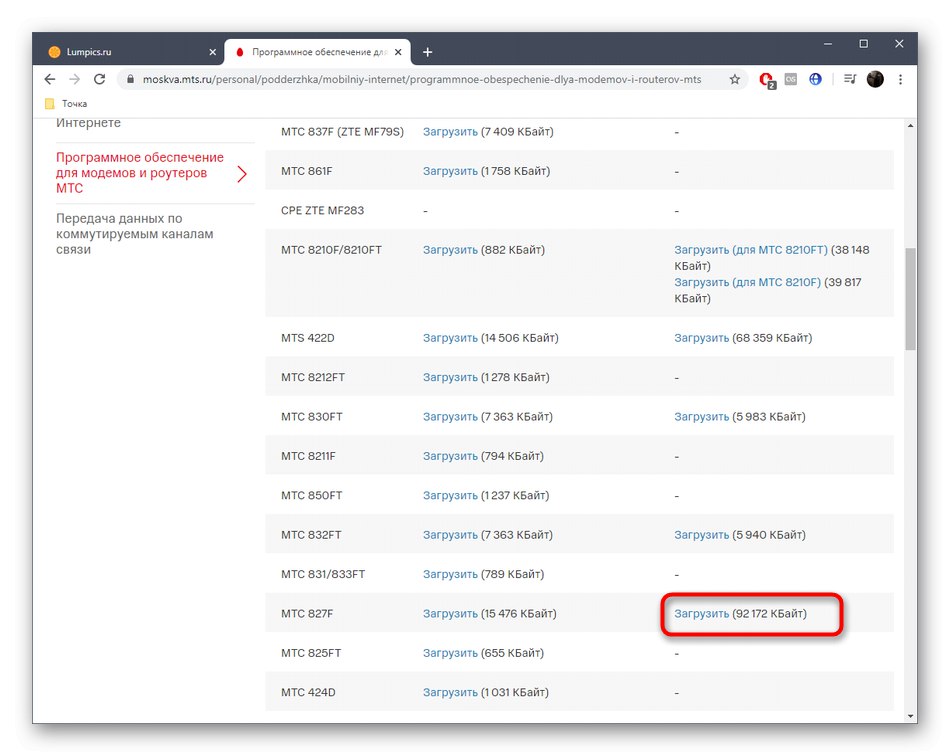
Task: Download 14 506 КБайт file for MTS 422D
Action: [x=450, y=338]
